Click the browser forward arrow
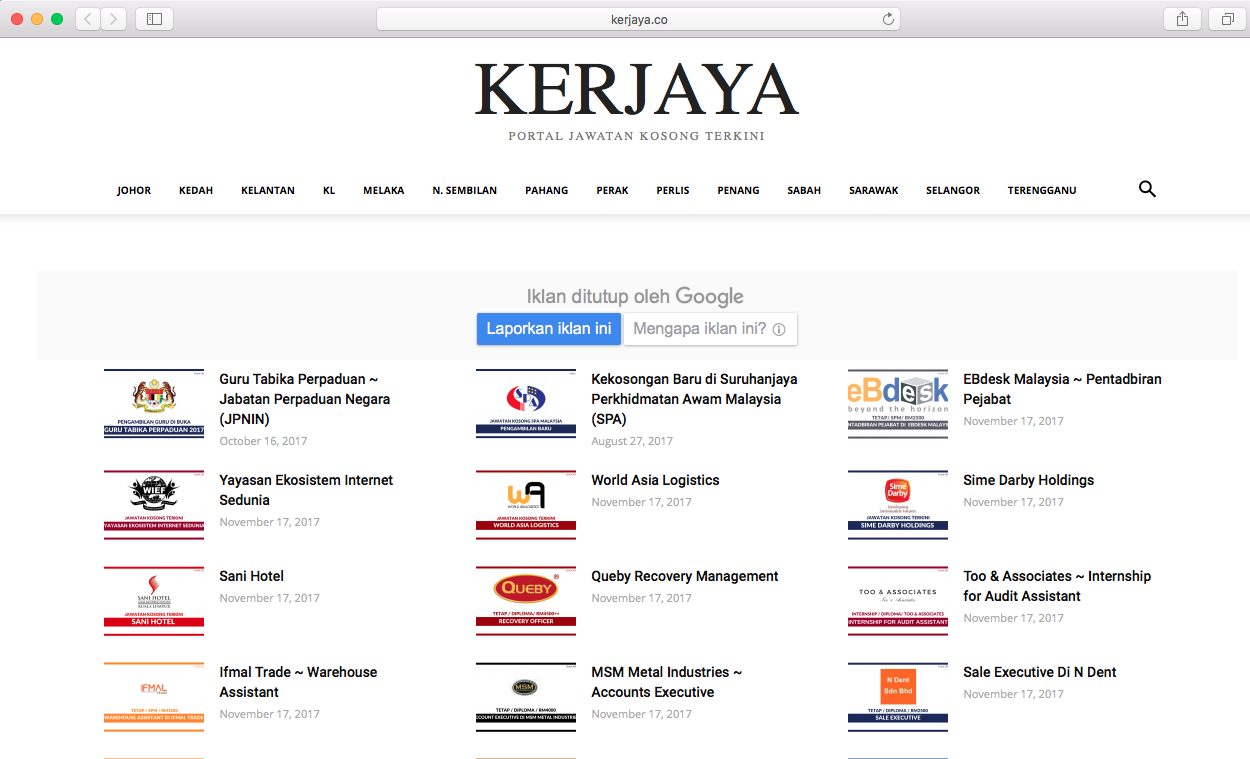This screenshot has height=759, width=1250. 112,18
